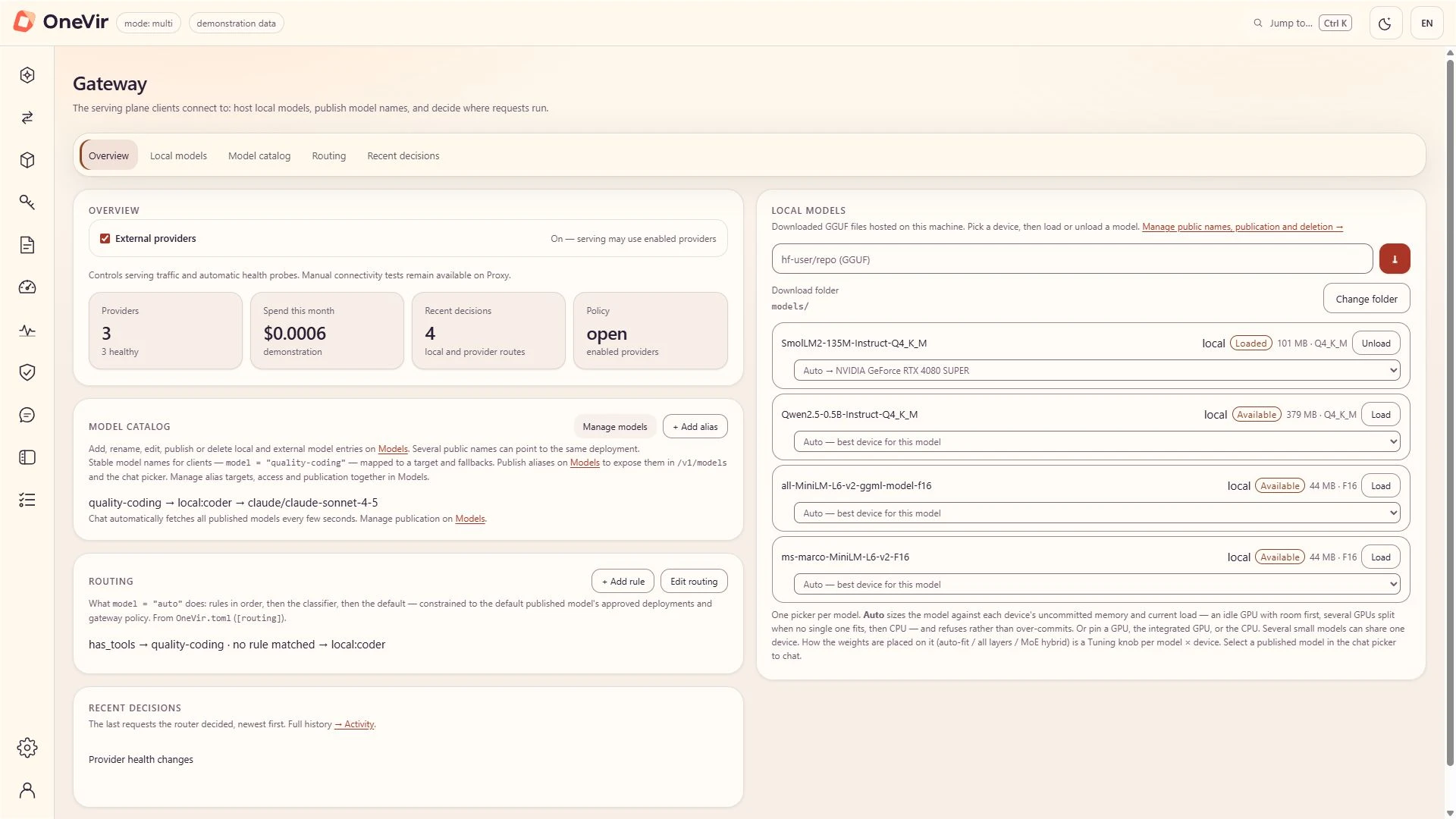Image resolution: width=1456 pixels, height=819 pixels.
Task: Open the document icon in sidebar
Action: click(x=27, y=245)
